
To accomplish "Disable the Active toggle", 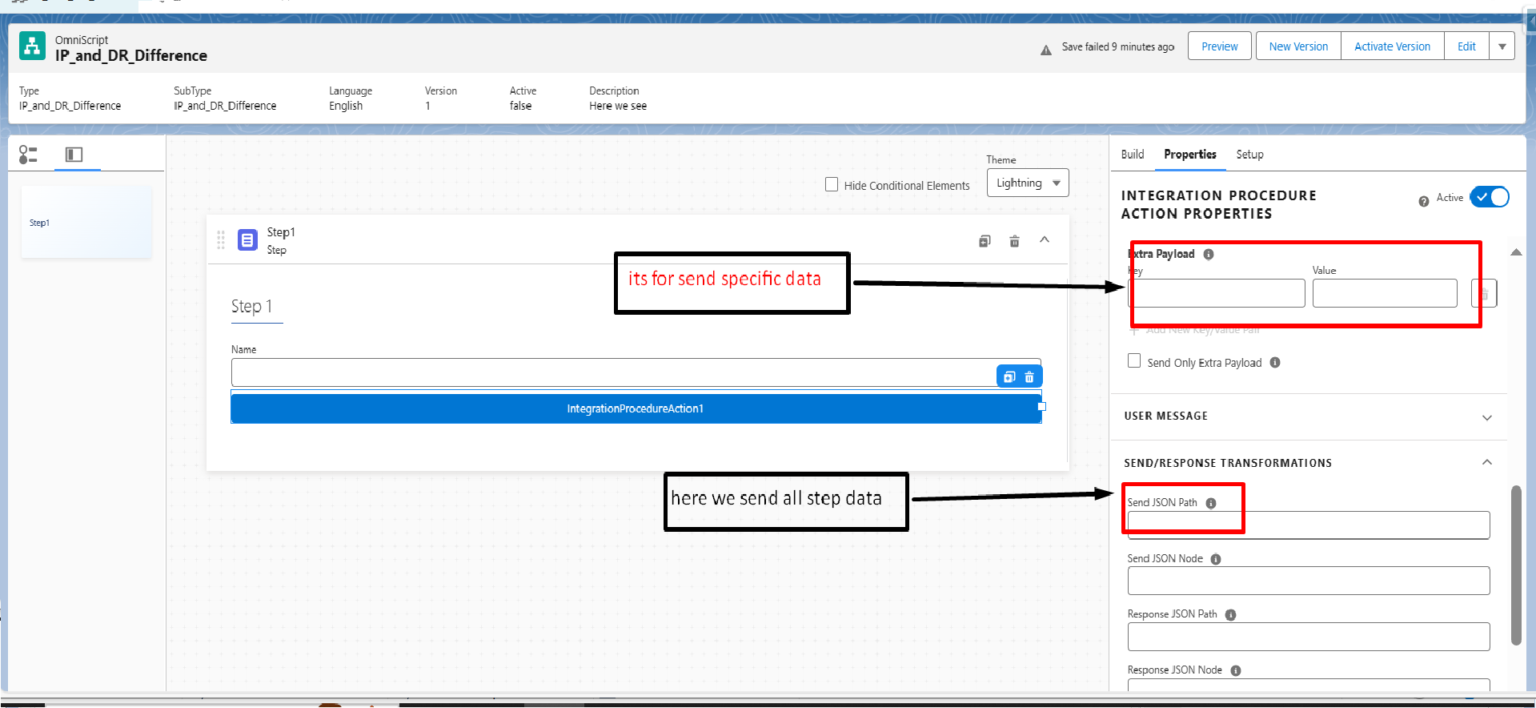I will (x=1490, y=197).
